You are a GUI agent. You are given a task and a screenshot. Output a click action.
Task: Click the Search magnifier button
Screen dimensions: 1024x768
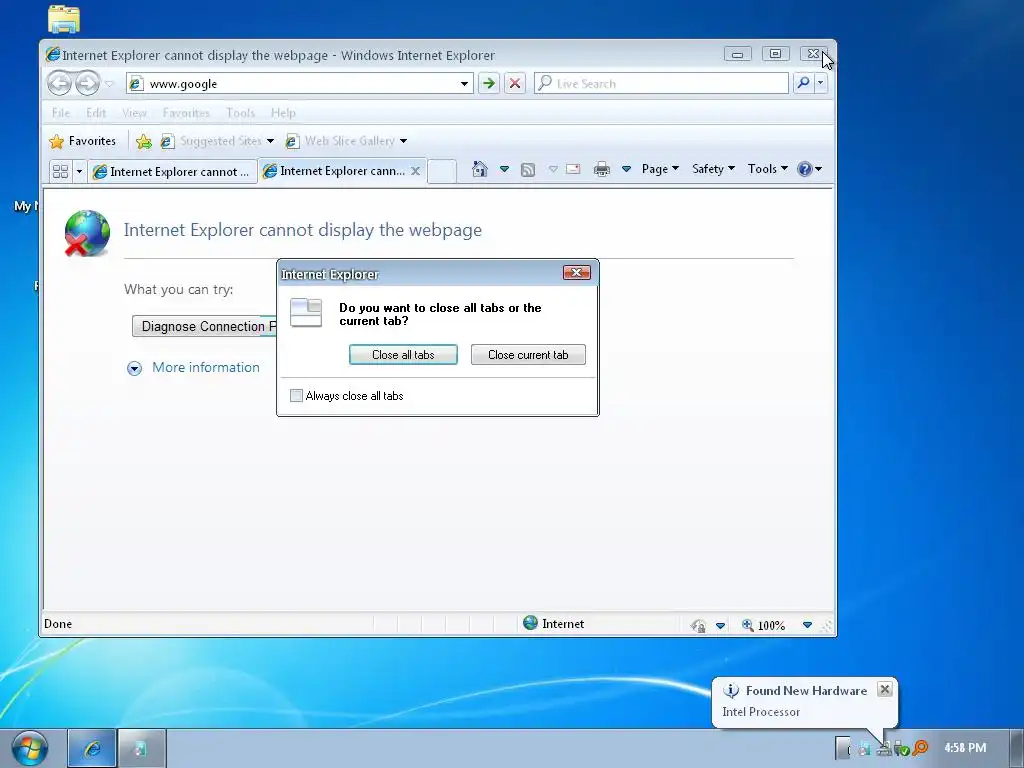point(803,83)
